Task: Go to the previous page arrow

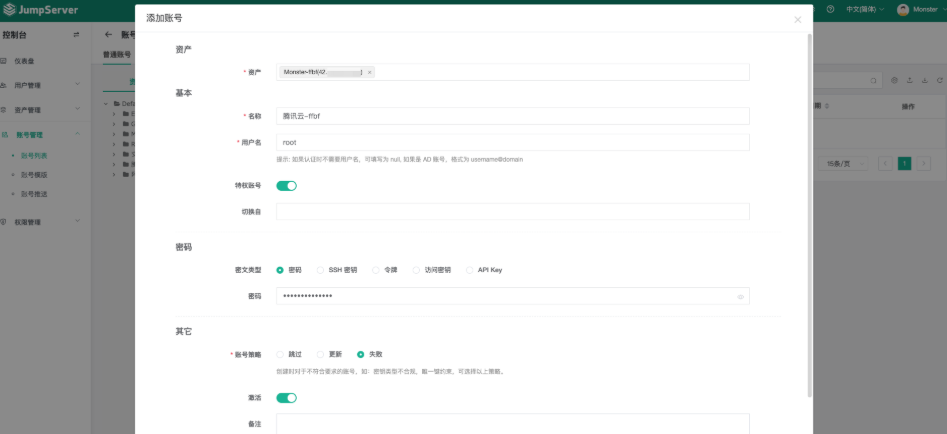Action: tap(885, 164)
